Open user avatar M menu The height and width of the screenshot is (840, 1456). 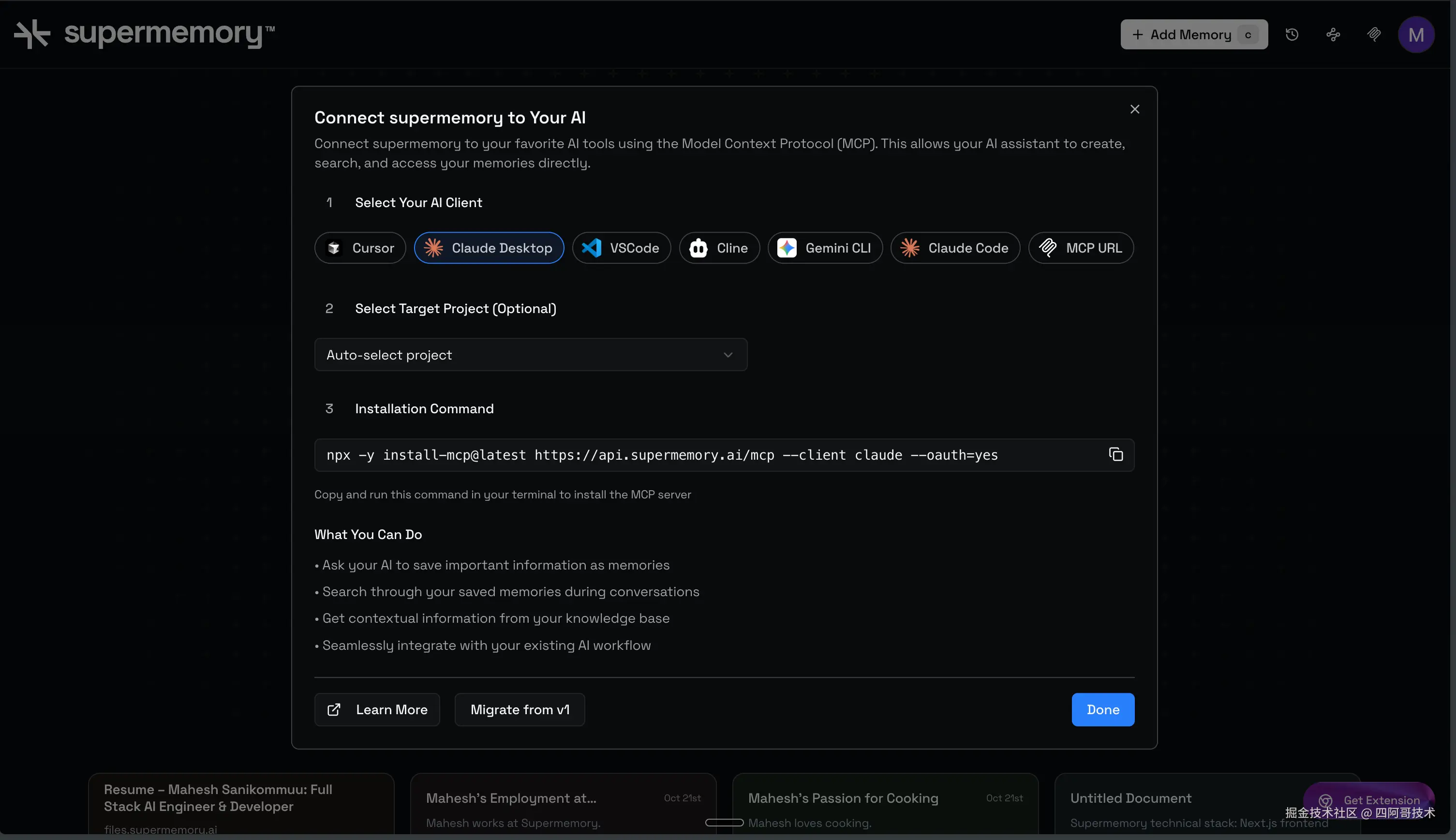point(1416,35)
